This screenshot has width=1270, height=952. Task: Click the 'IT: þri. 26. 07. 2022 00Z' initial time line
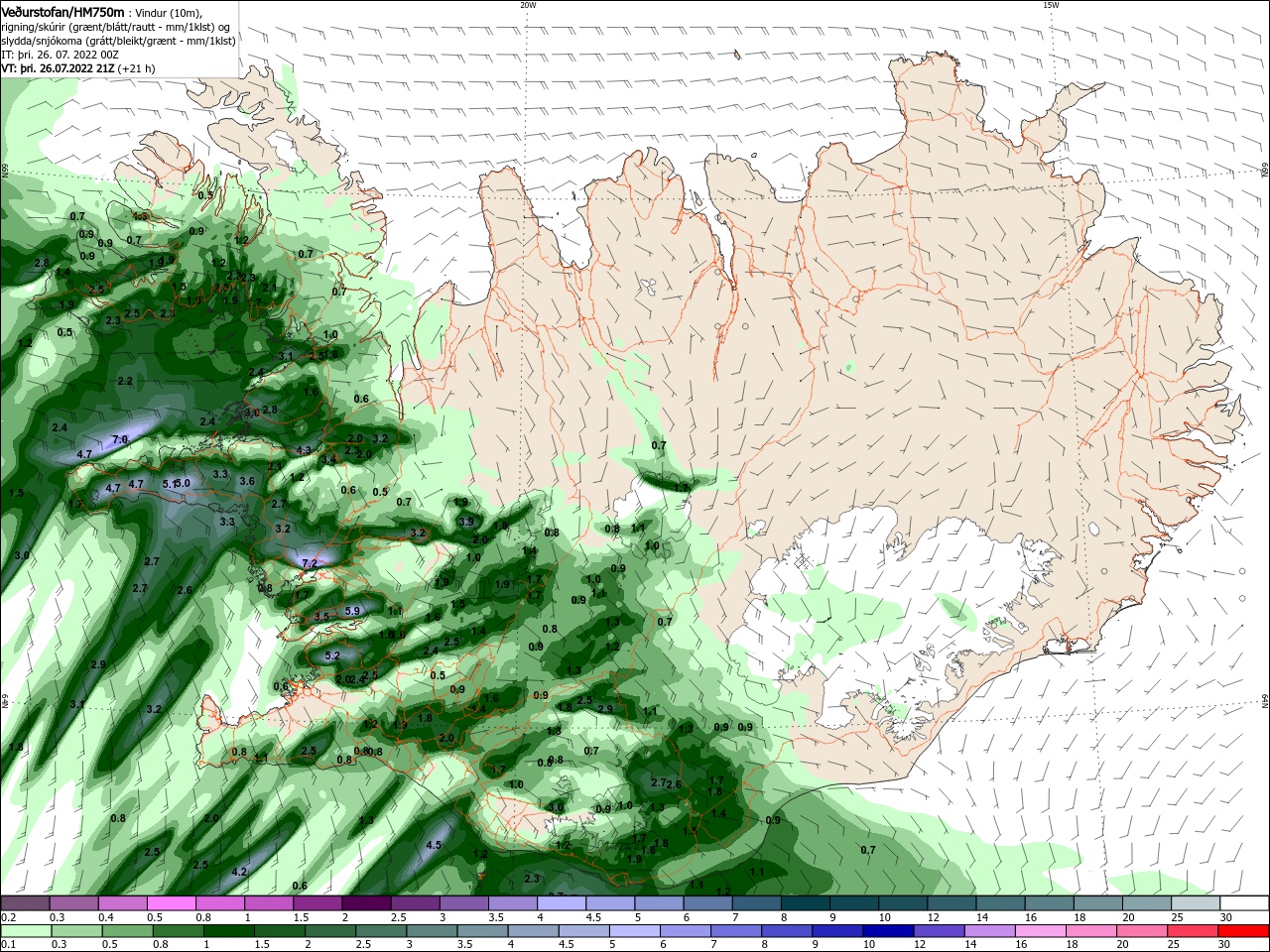click(x=61, y=55)
